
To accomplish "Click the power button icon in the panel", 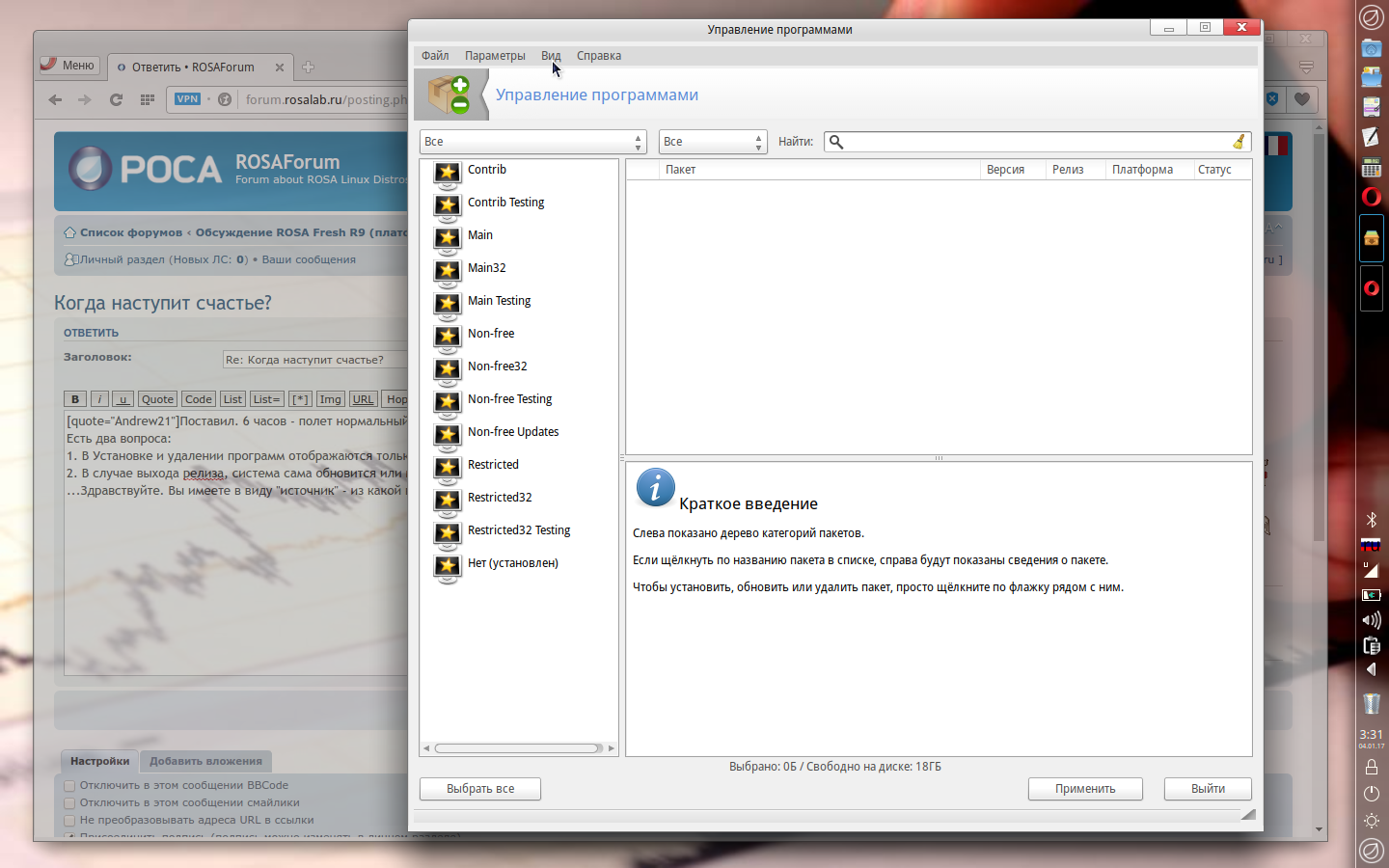I will click(x=1371, y=794).
